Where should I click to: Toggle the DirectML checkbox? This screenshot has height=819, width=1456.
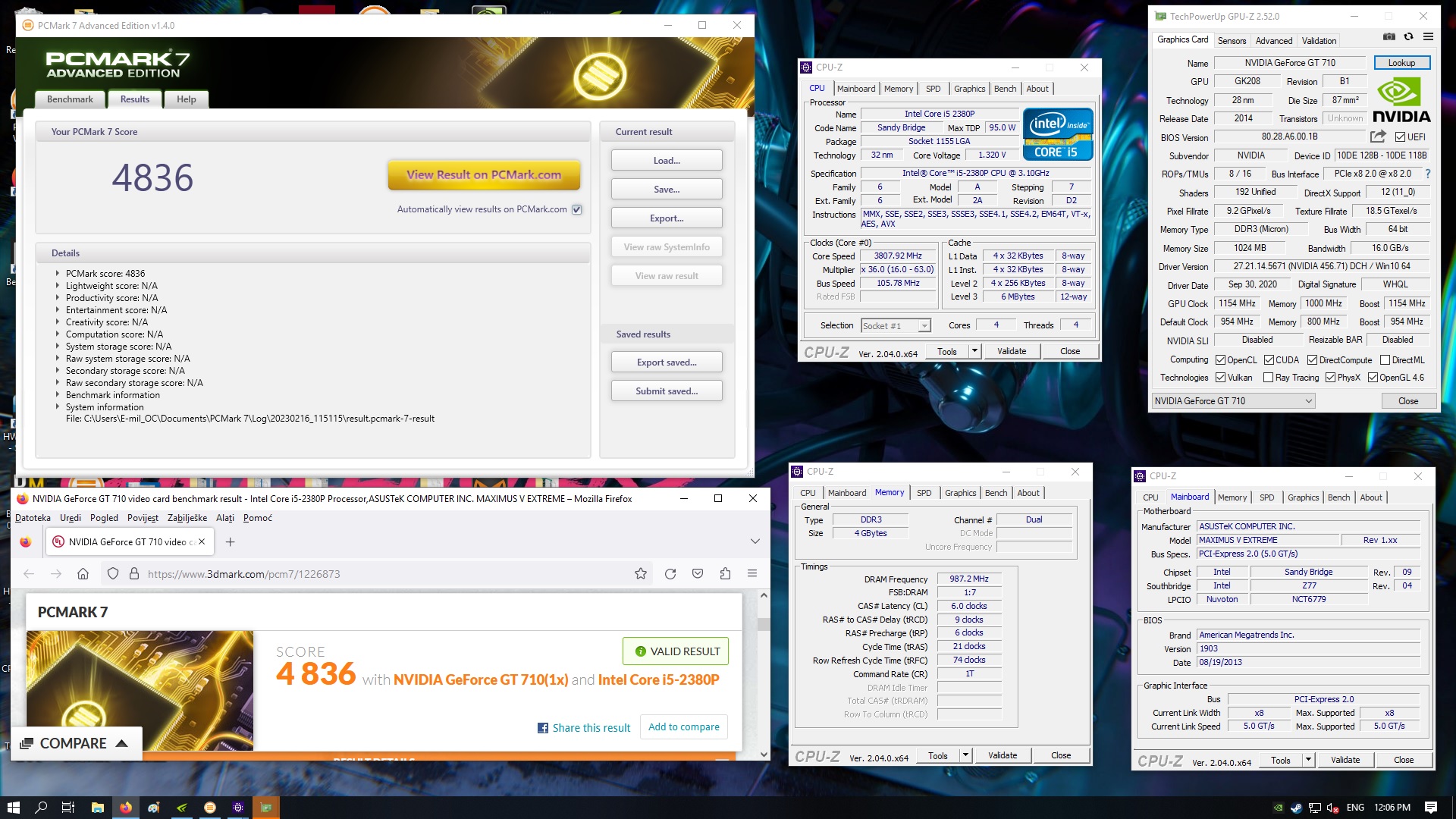coord(1385,360)
